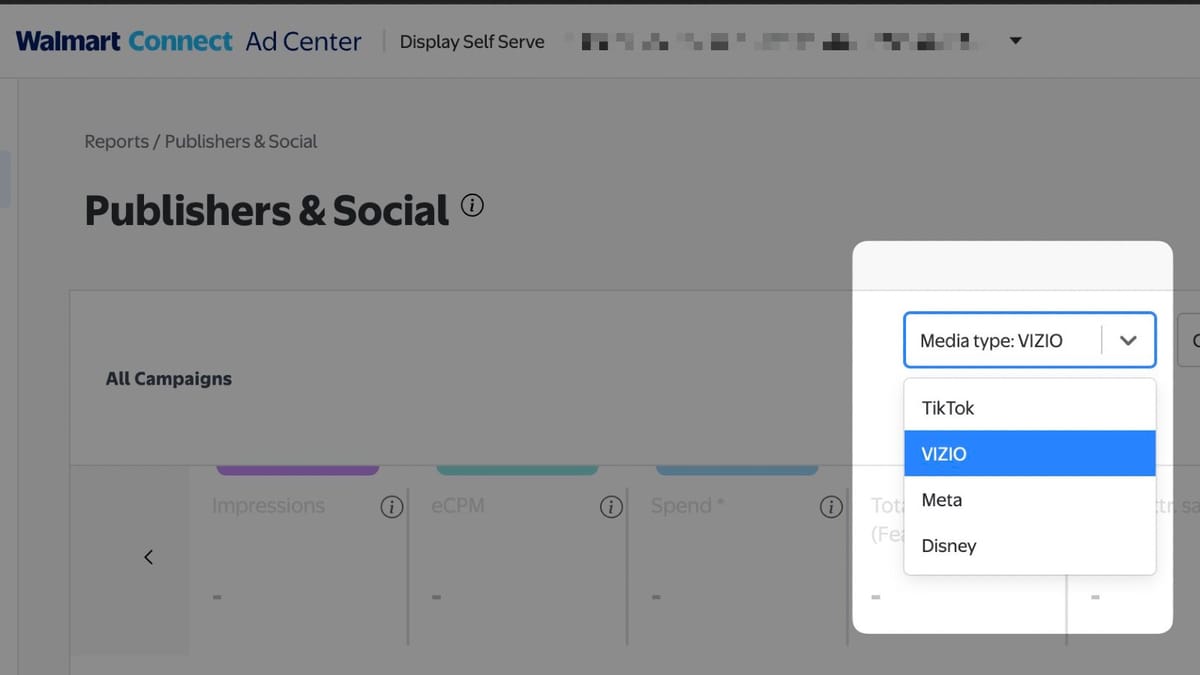Click the Impressions metric info icon

coord(391,507)
